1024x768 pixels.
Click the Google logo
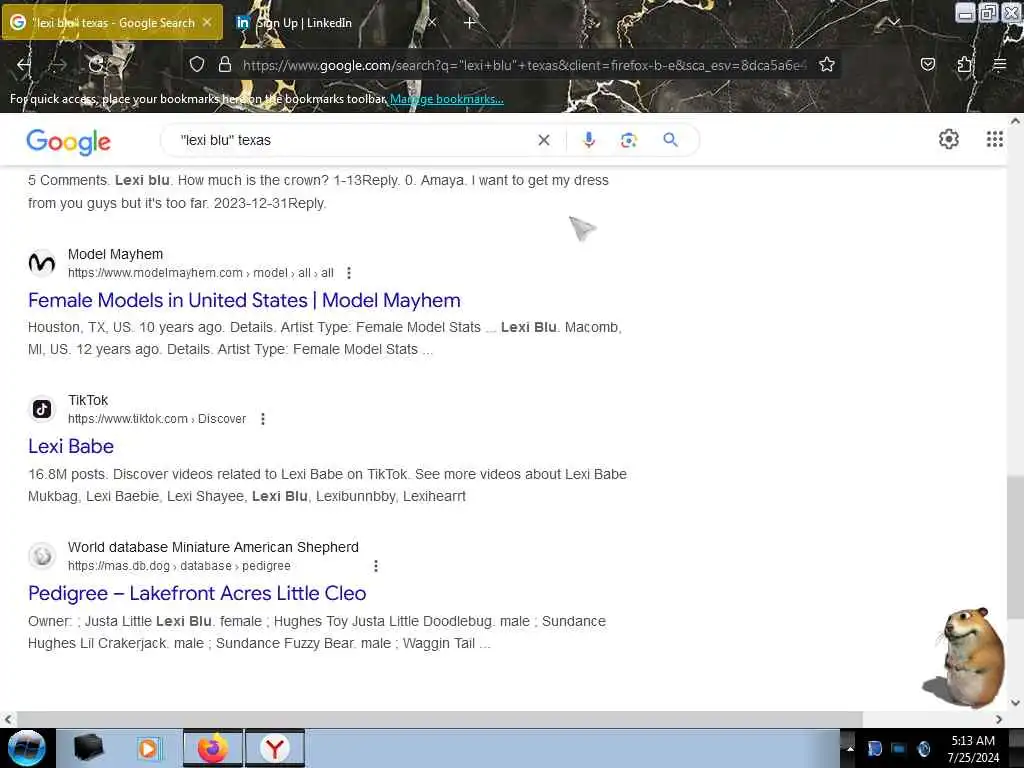pos(69,141)
